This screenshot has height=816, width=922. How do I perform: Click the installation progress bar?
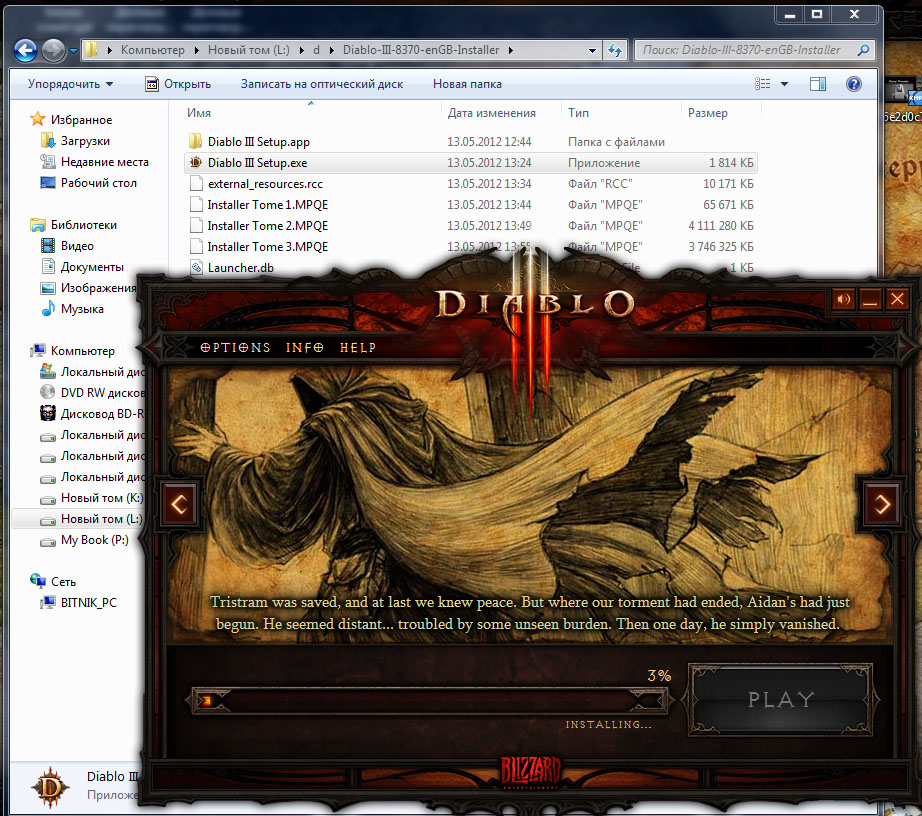click(430, 700)
